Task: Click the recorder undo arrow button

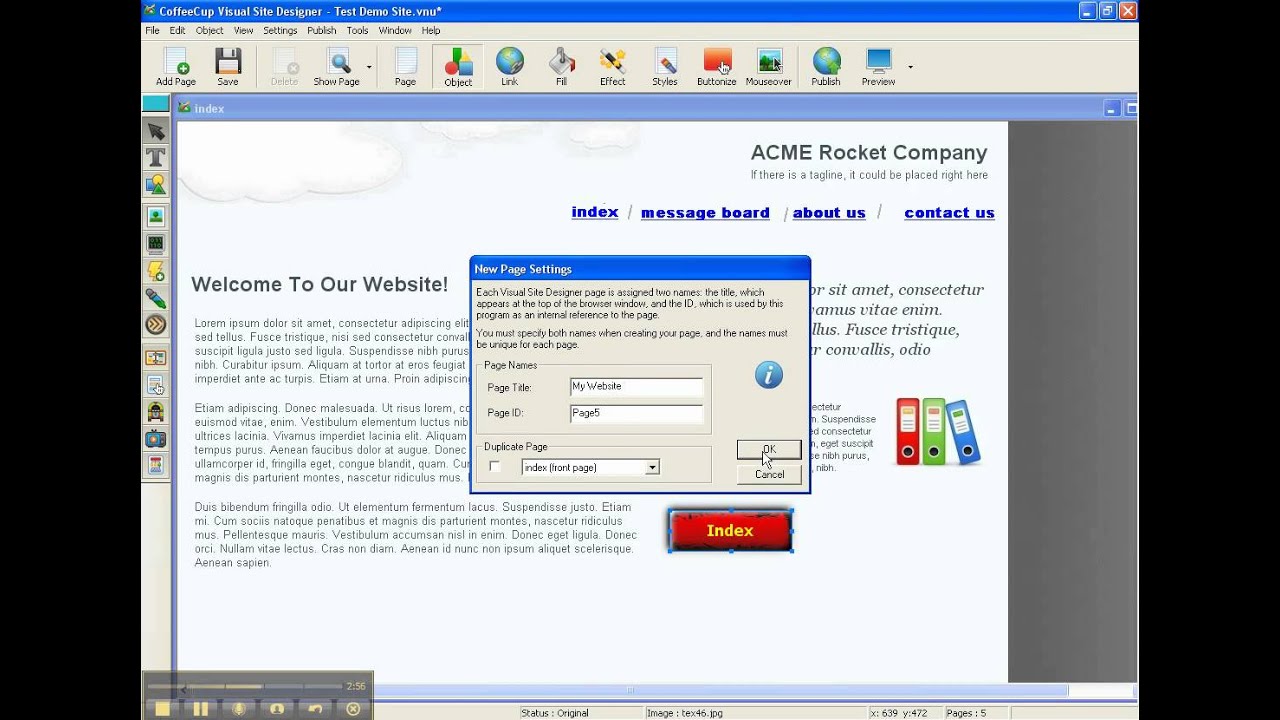Action: (315, 708)
